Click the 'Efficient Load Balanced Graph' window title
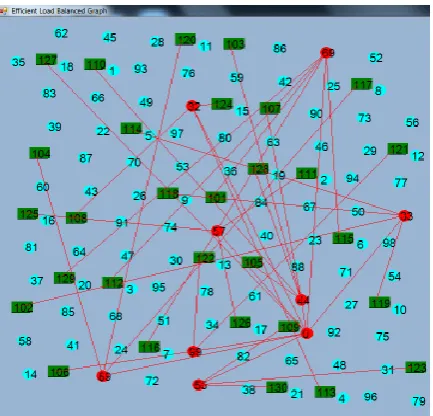Viewport: 433px width, 416px height. [x=59, y=11]
